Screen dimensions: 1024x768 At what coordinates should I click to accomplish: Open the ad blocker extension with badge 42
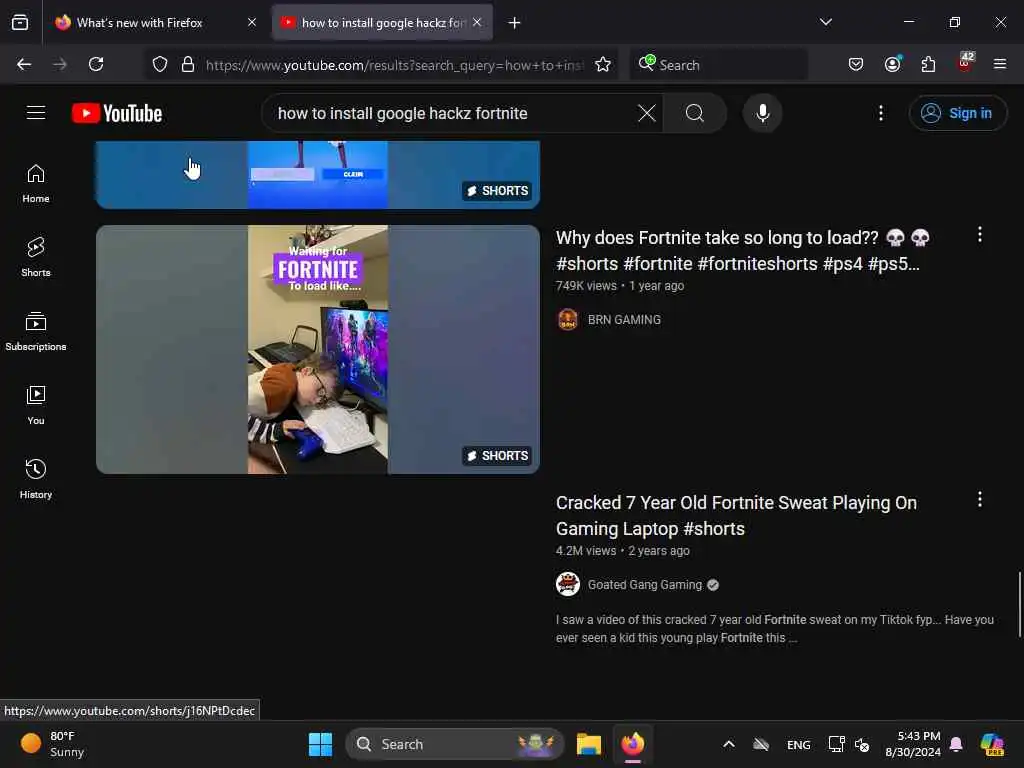pyautogui.click(x=965, y=63)
